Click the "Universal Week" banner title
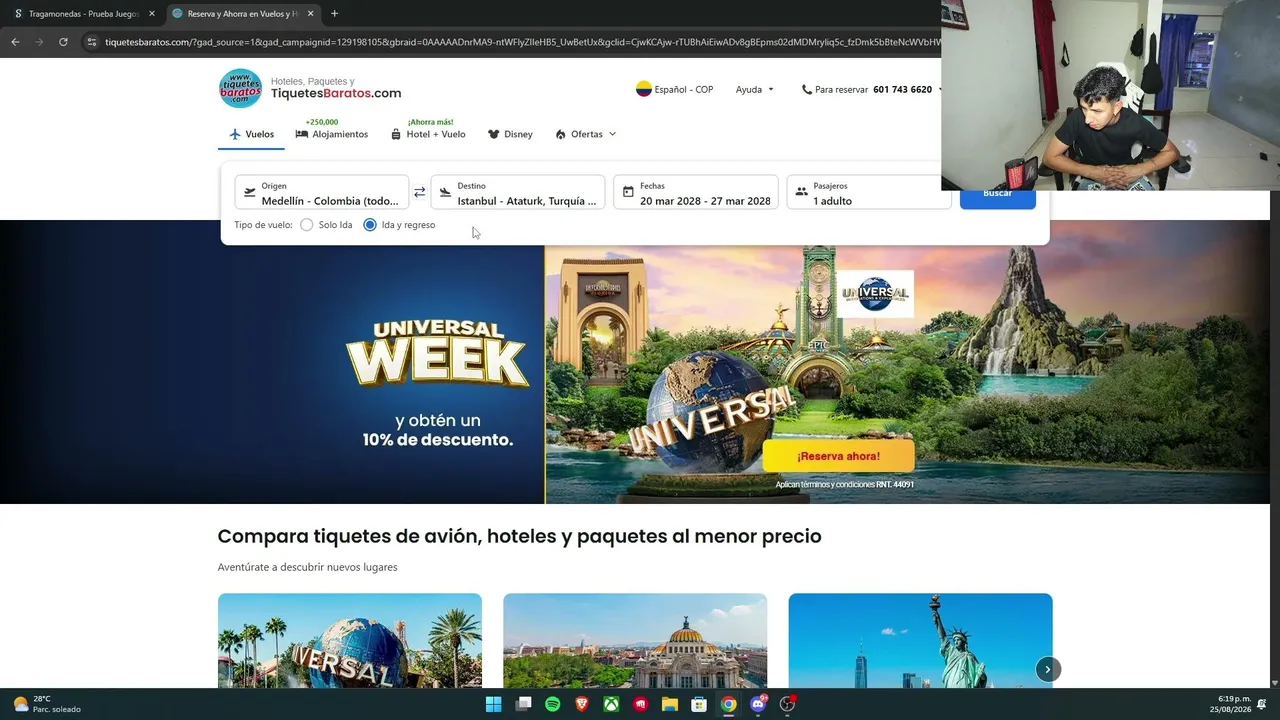This screenshot has height=720, width=1280. click(x=437, y=353)
